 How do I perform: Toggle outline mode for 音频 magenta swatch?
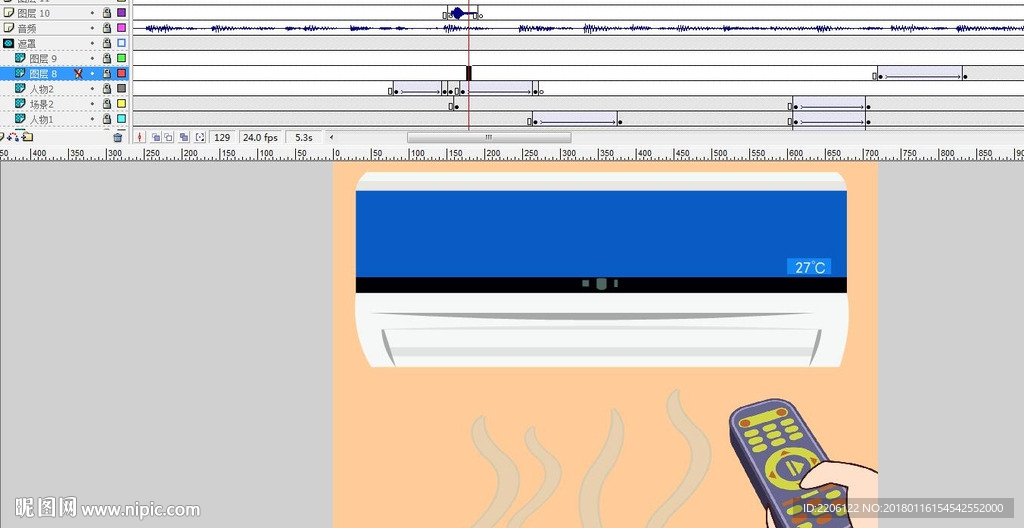(121, 28)
